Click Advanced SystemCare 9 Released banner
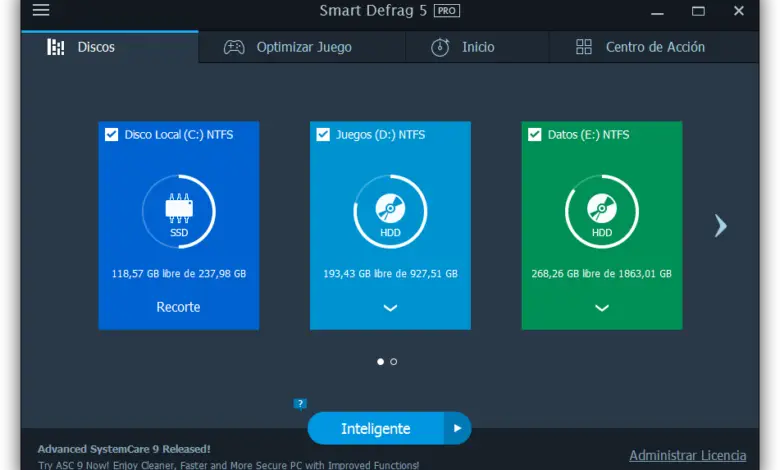 [124, 449]
